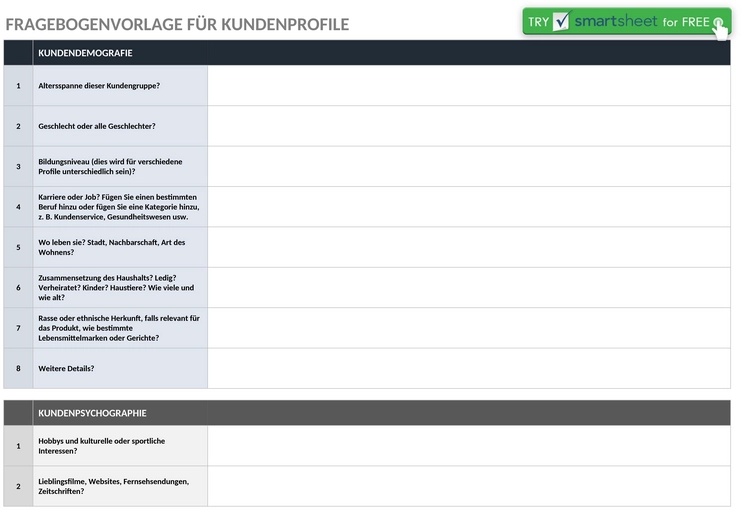Click 'Rasse oder ethnische Herkunft' question cell
Image resolution: width=742 pixels, height=510 pixels.
pyautogui.click(x=120, y=328)
